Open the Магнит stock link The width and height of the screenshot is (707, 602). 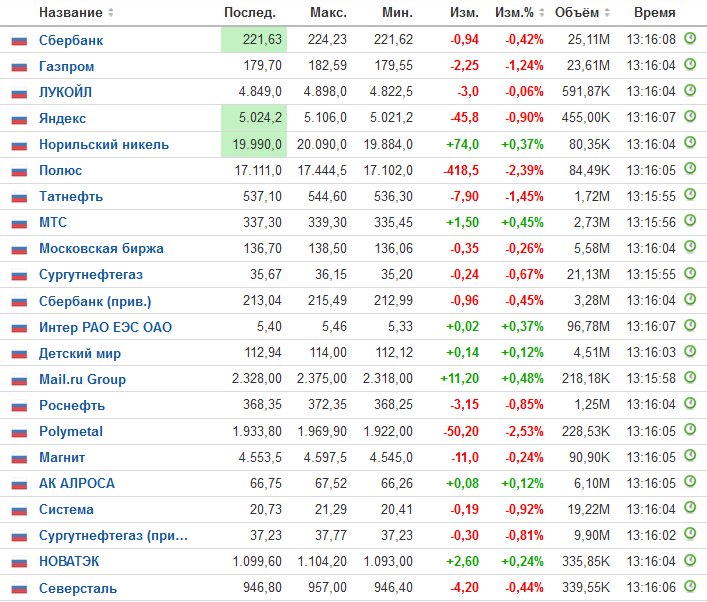[x=62, y=458]
